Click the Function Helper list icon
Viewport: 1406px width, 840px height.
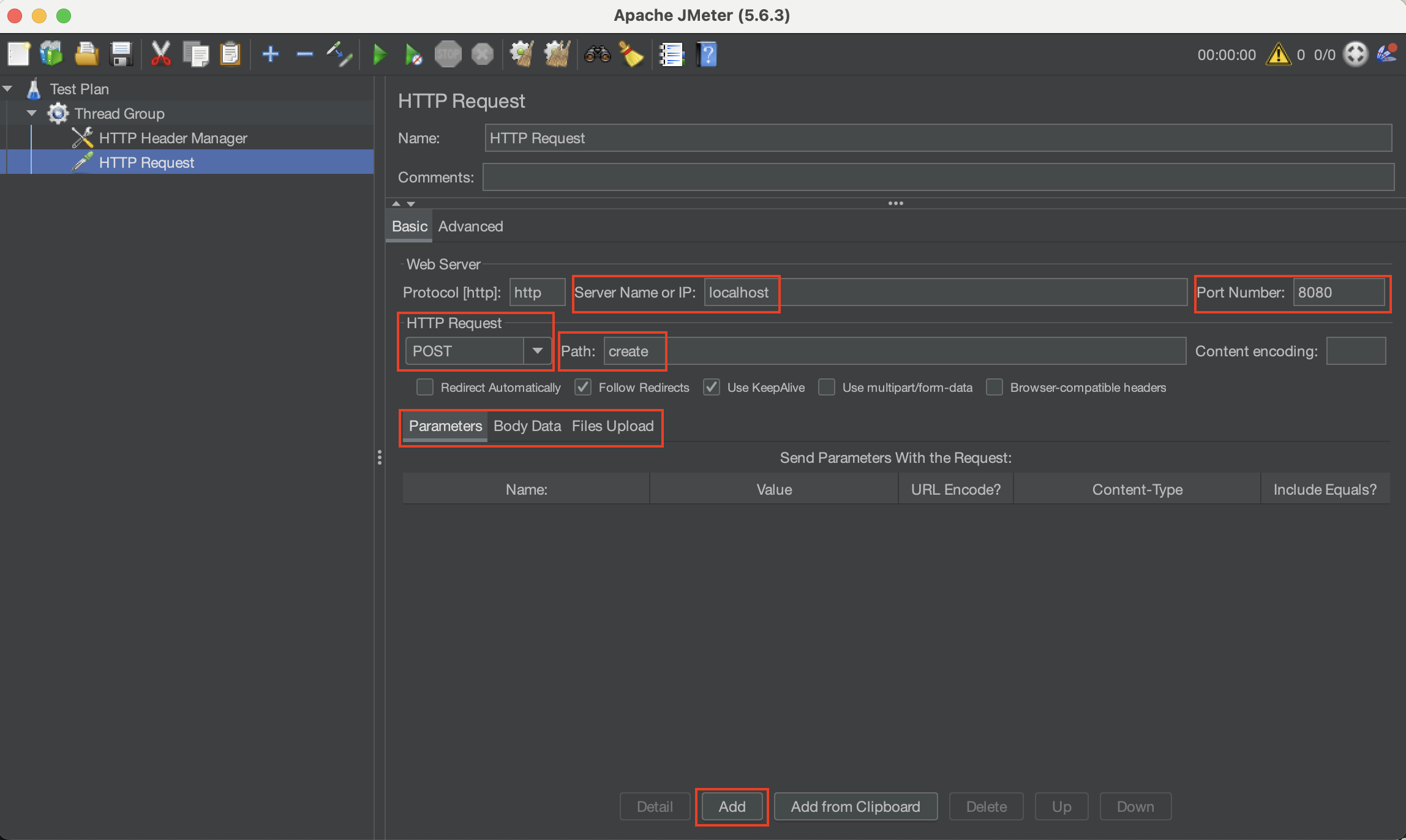(671, 55)
